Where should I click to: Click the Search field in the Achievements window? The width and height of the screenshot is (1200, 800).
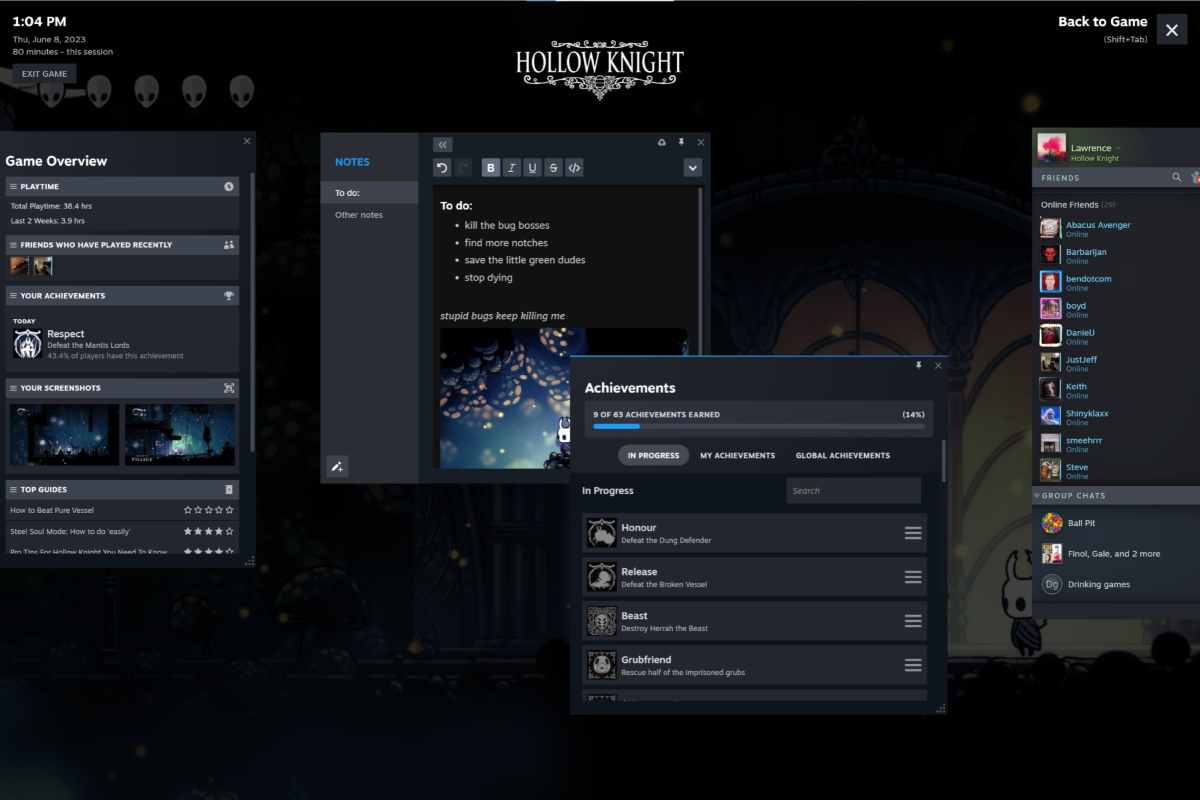click(852, 490)
